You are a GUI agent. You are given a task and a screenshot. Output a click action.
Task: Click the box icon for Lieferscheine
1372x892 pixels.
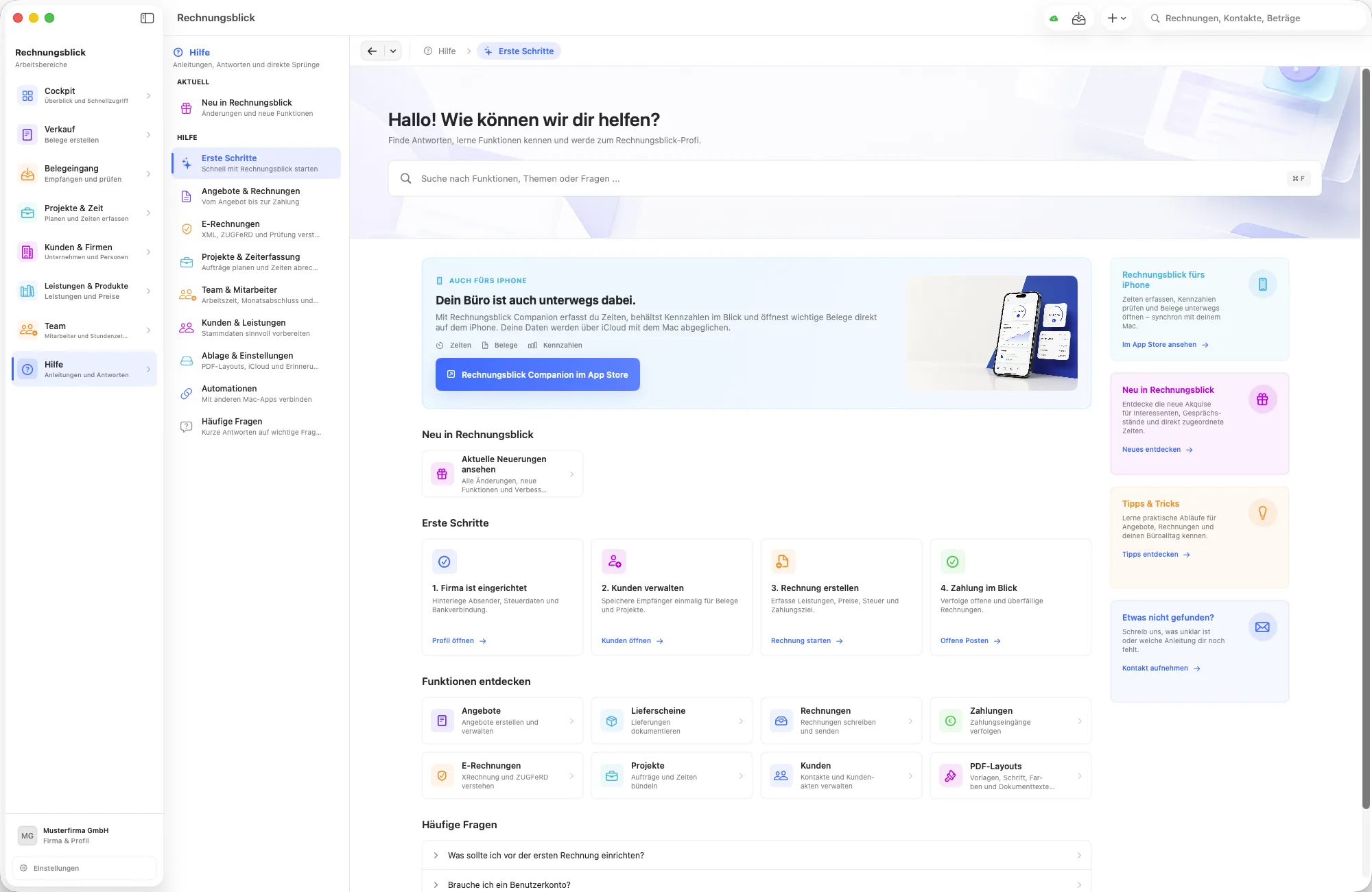coord(611,721)
